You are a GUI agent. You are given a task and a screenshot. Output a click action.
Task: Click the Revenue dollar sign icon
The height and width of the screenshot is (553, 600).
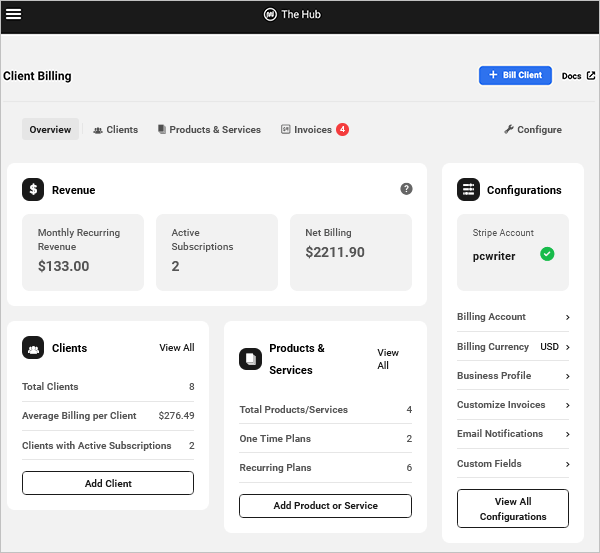click(x=33, y=189)
